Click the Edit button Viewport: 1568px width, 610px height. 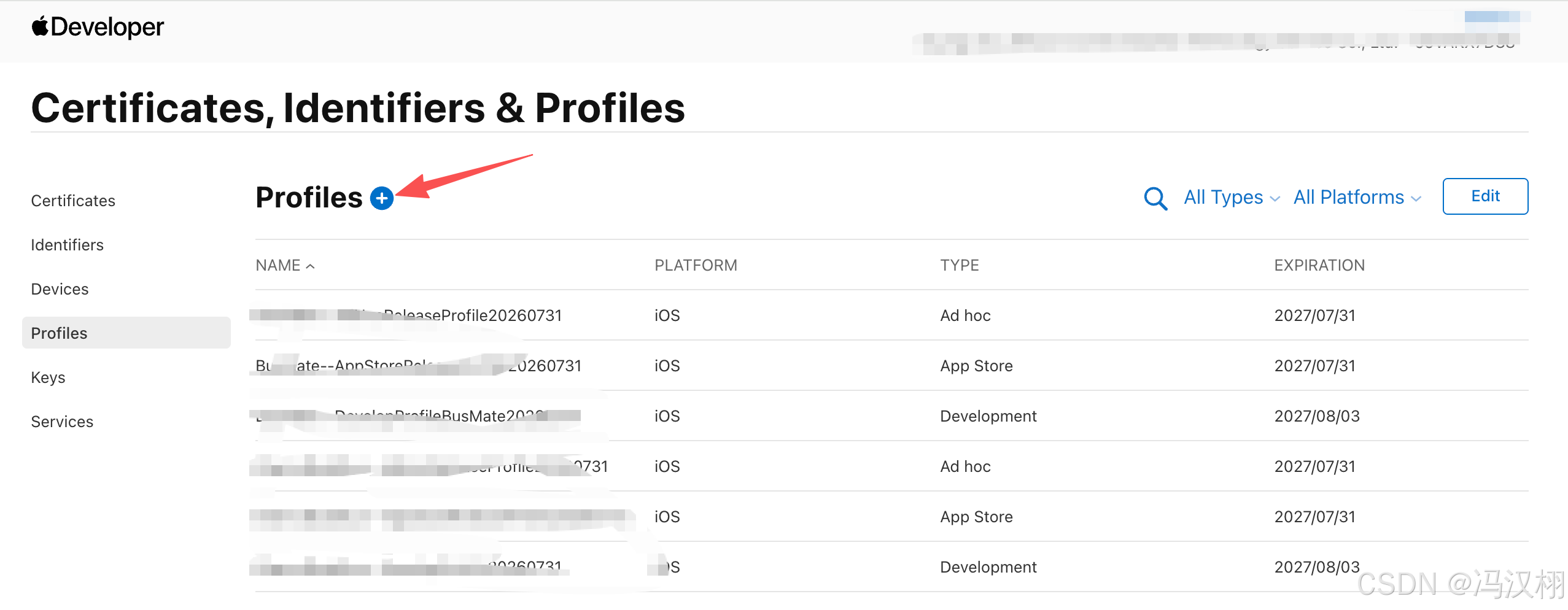tap(1485, 196)
